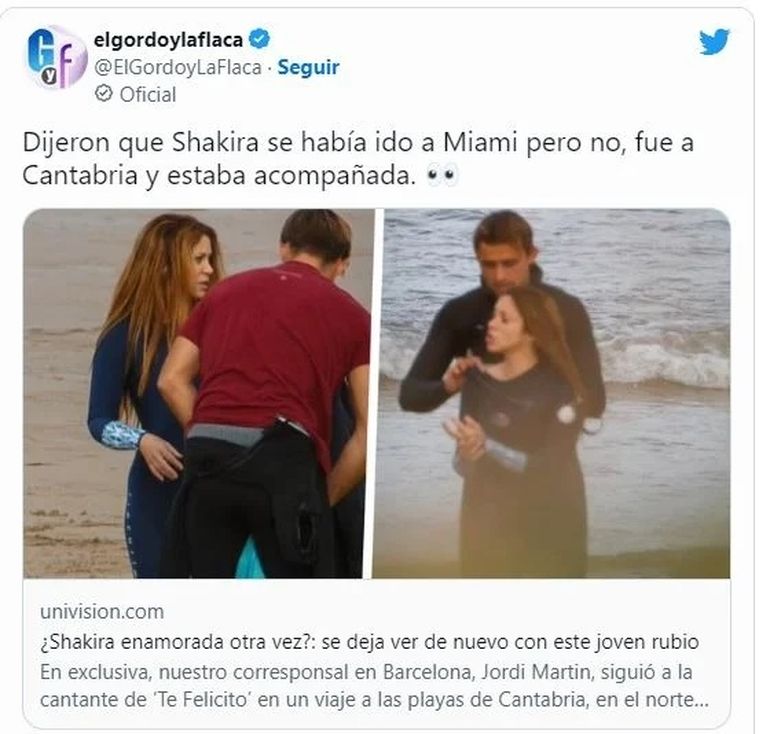
Task: Click the word Shakira in the tweet text
Action: coord(215,143)
